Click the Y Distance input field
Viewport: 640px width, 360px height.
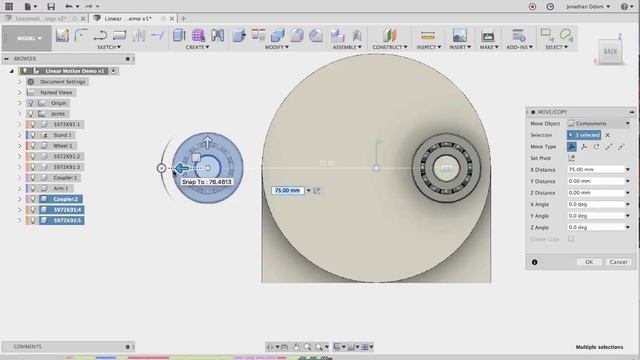(x=596, y=181)
